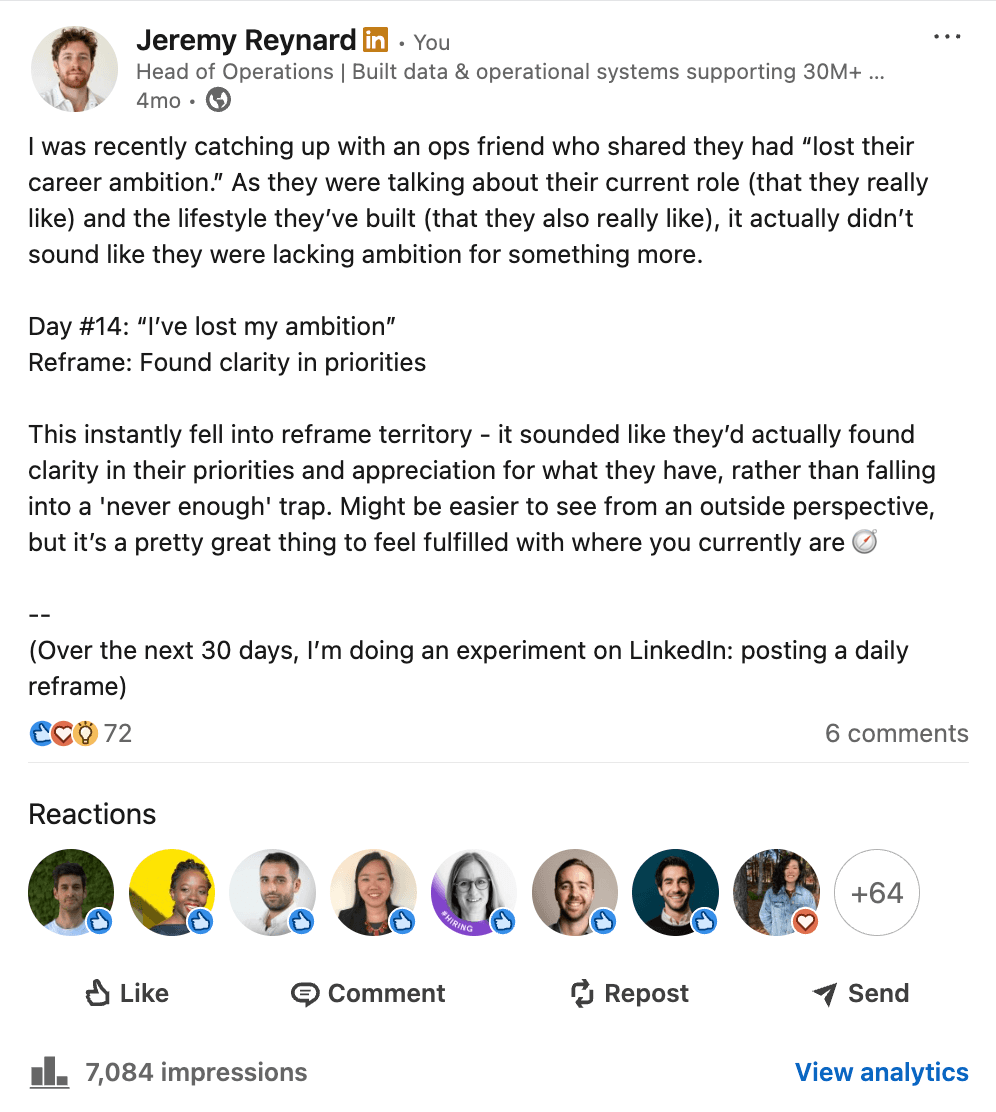This screenshot has height=1112, width=996.
Task: Click the 72 reactions count
Action: point(118,734)
